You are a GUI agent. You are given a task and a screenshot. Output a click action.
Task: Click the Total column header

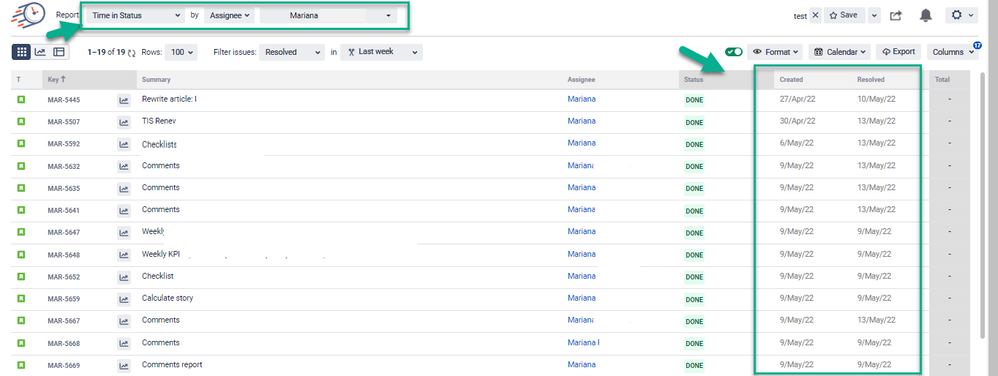[942, 80]
